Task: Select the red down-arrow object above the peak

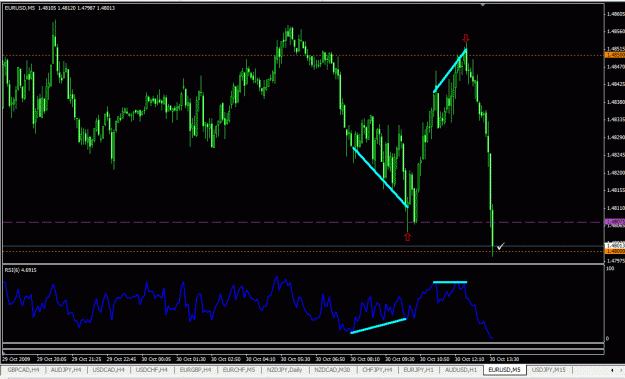Action: coord(466,38)
